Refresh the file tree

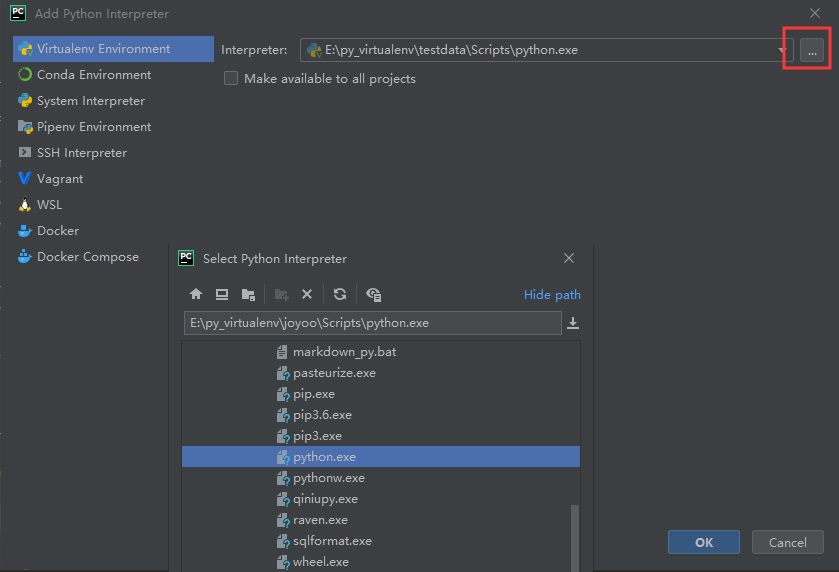pyautogui.click(x=340, y=294)
